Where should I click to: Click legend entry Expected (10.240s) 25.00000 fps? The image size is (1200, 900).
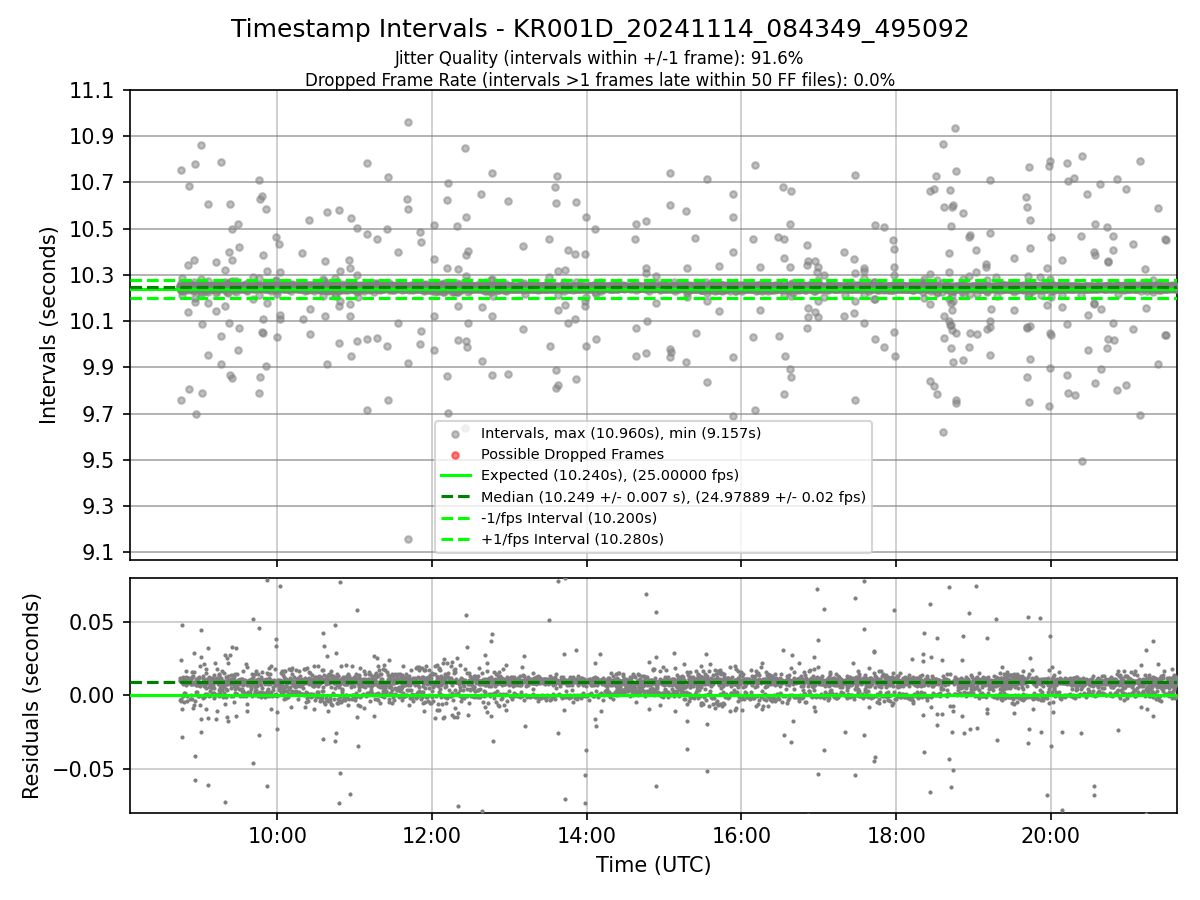610,475
